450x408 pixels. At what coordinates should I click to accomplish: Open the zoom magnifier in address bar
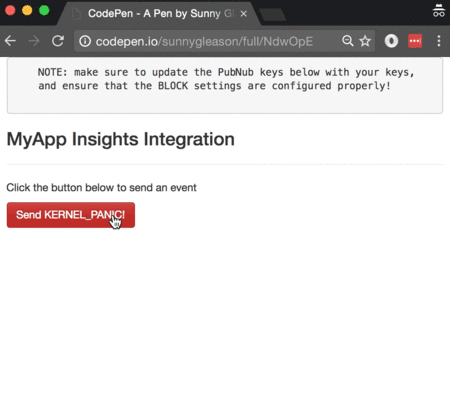click(x=348, y=41)
